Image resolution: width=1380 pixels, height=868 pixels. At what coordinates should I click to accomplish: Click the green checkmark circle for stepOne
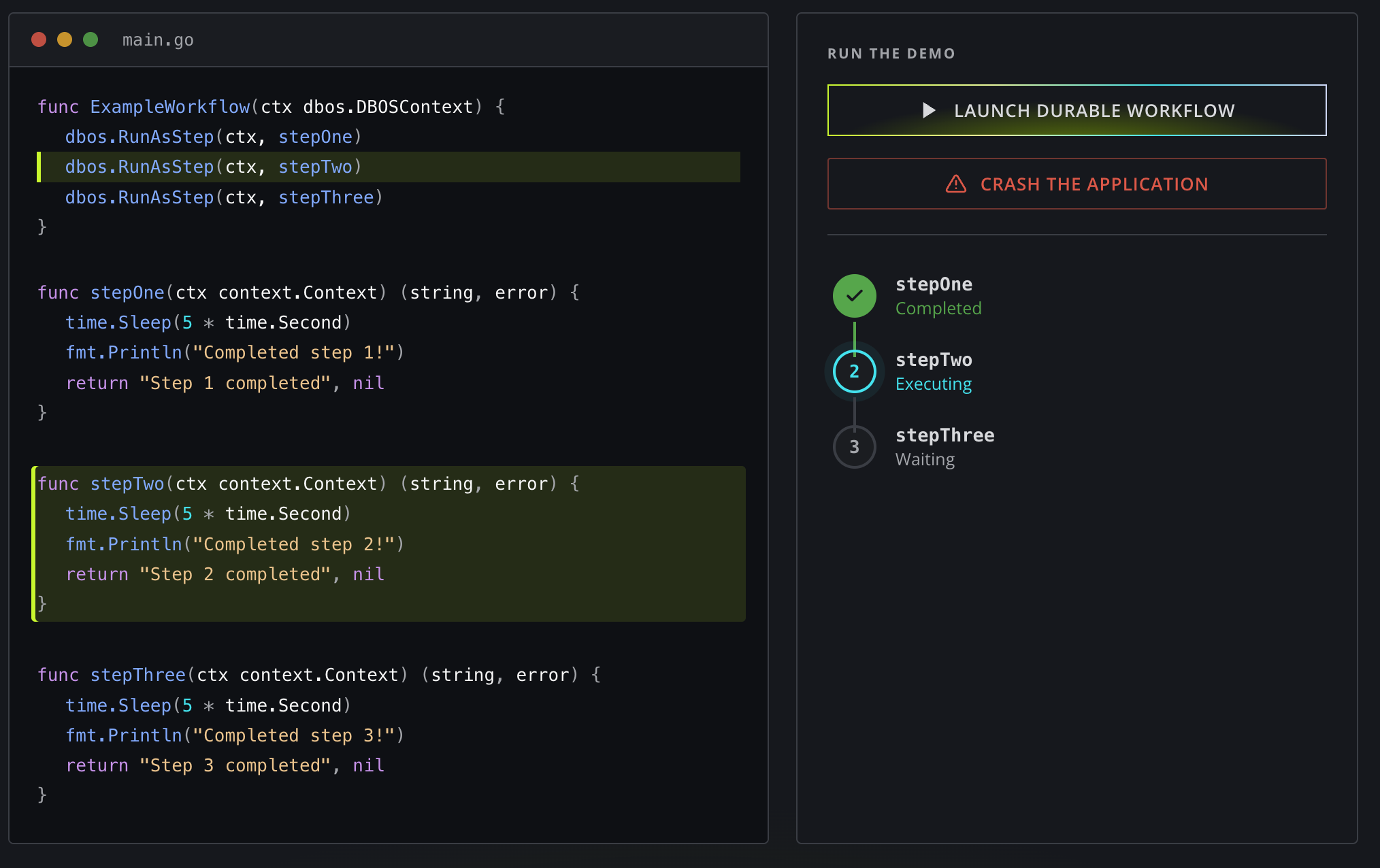coord(855,296)
